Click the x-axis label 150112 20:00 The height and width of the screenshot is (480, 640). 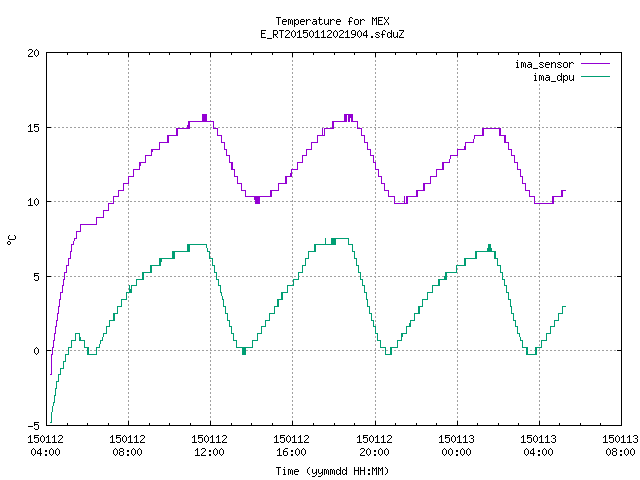[x=374, y=446]
